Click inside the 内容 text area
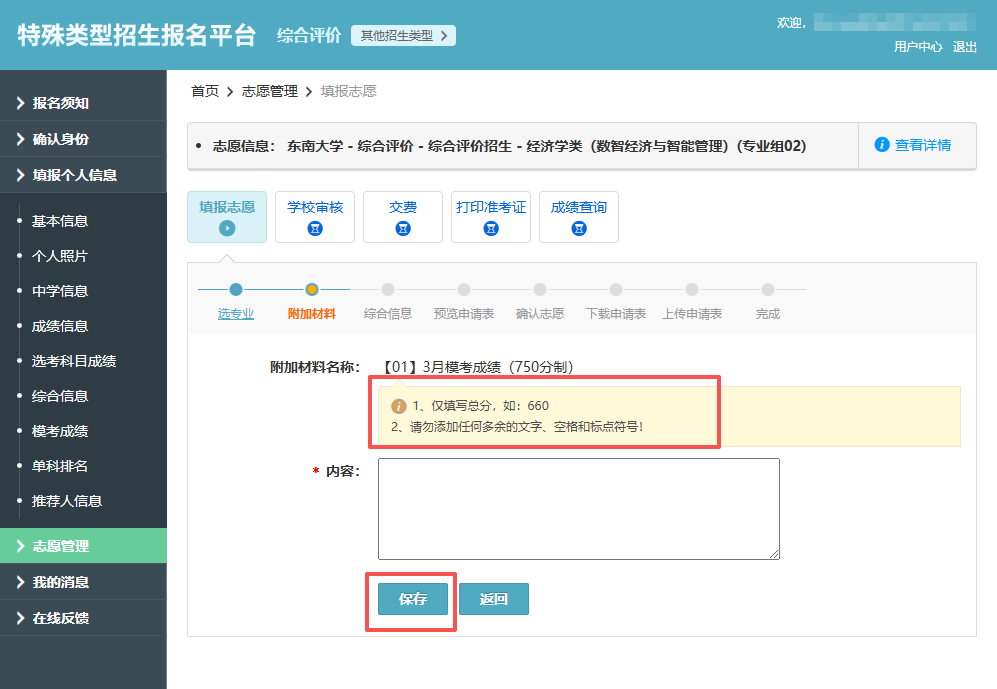The width and height of the screenshot is (997, 689). click(579, 509)
